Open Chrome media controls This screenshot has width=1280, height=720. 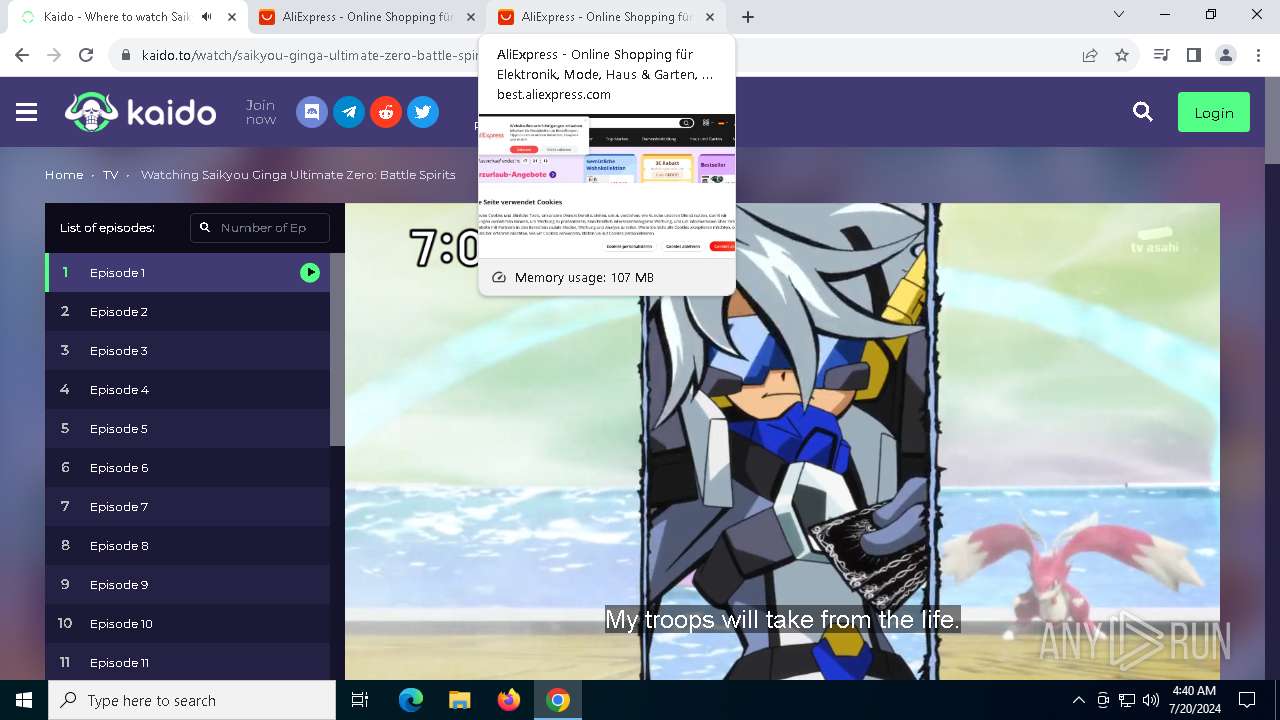point(1161,55)
